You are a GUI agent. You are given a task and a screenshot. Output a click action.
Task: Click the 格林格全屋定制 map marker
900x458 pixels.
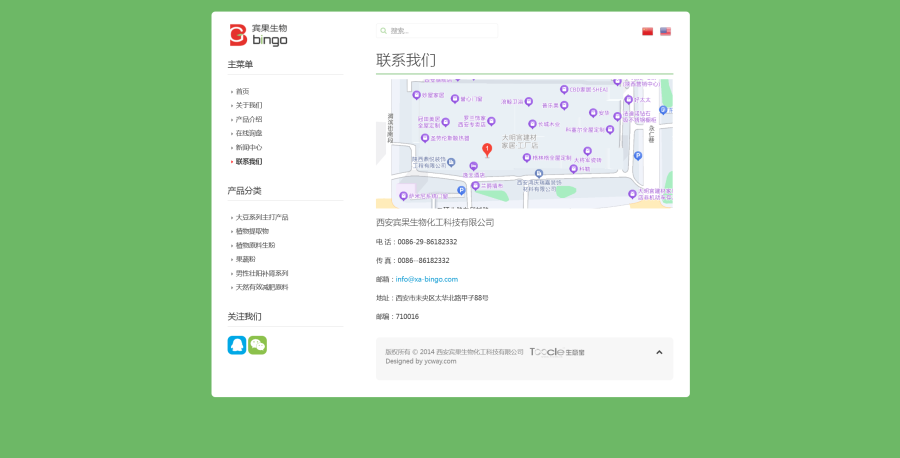click(x=526, y=157)
